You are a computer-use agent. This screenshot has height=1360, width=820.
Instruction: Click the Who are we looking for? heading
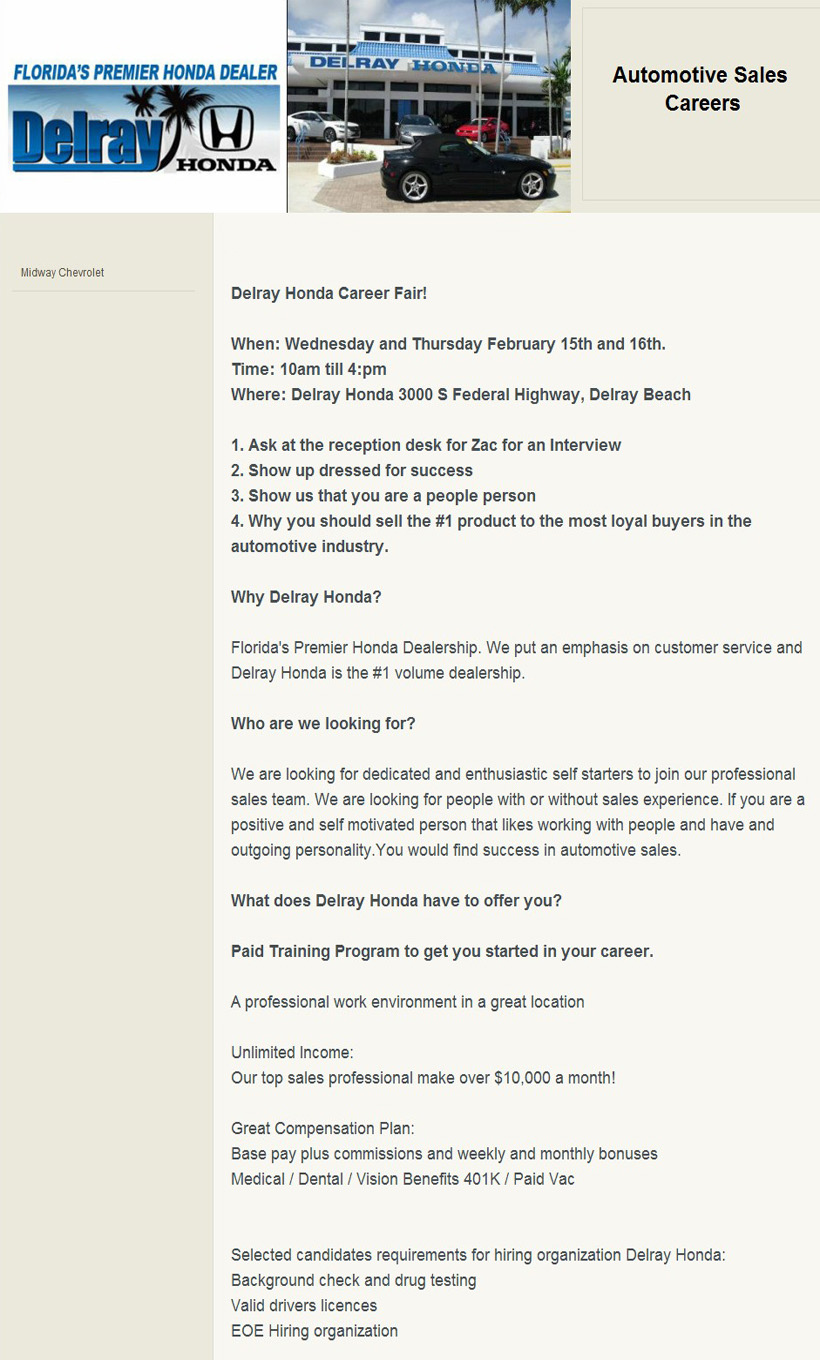(323, 723)
